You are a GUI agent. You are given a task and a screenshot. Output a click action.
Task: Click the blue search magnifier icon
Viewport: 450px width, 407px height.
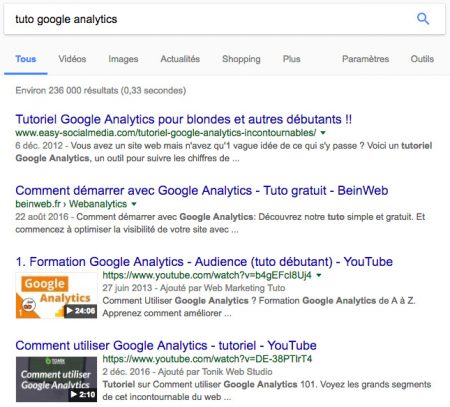(423, 19)
